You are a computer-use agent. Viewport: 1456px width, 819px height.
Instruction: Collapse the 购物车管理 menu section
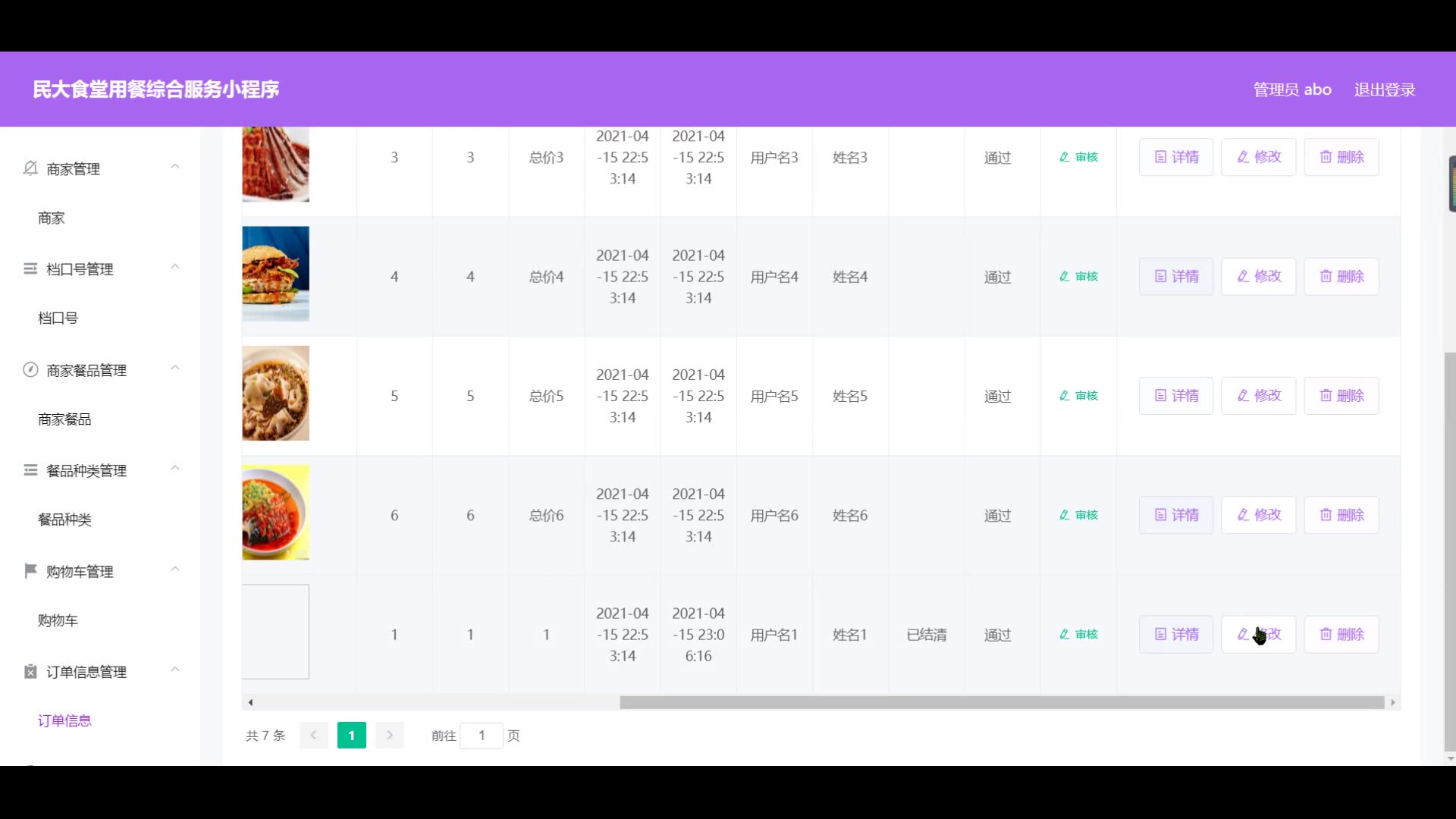point(175,569)
